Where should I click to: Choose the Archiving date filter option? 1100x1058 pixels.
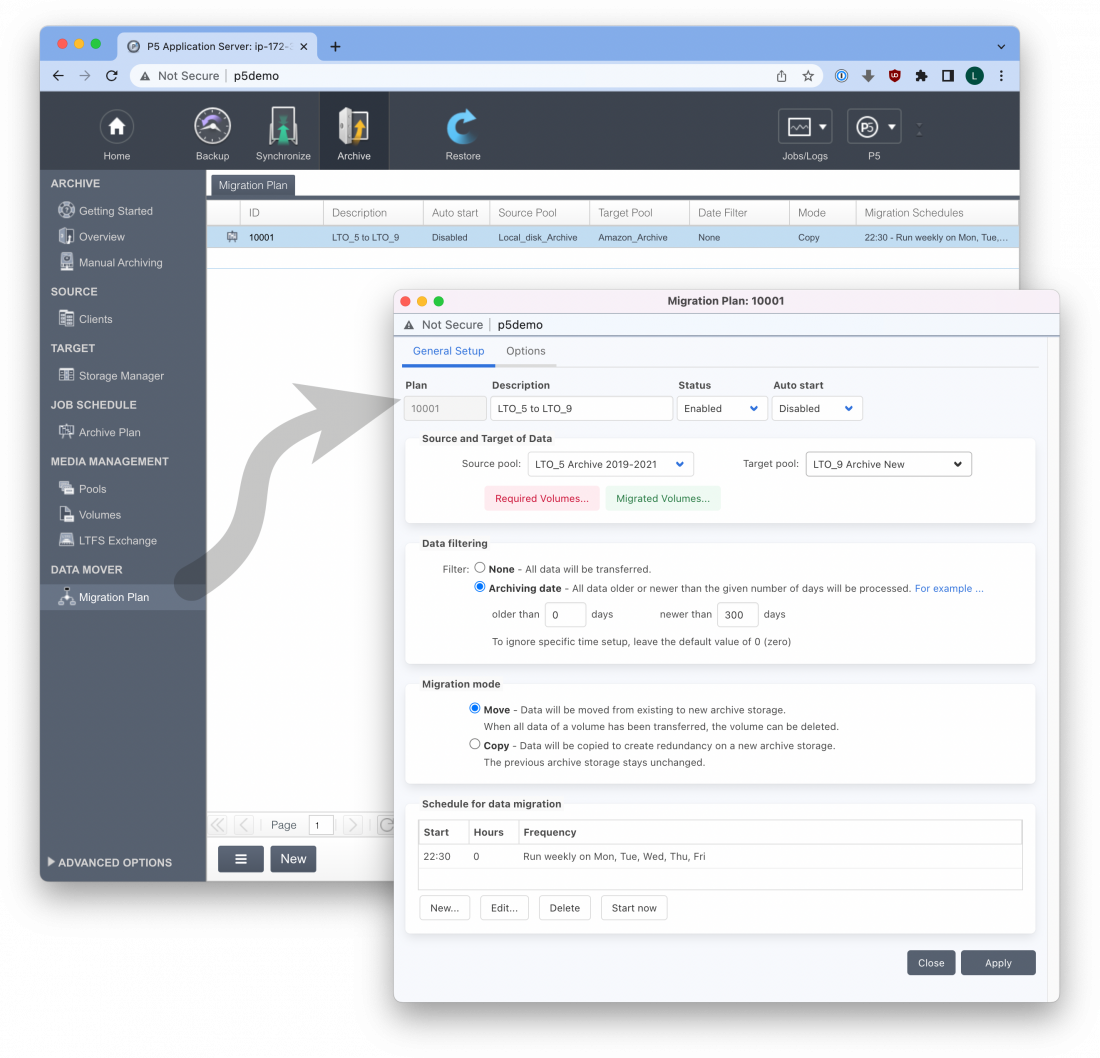pyautogui.click(x=480, y=588)
